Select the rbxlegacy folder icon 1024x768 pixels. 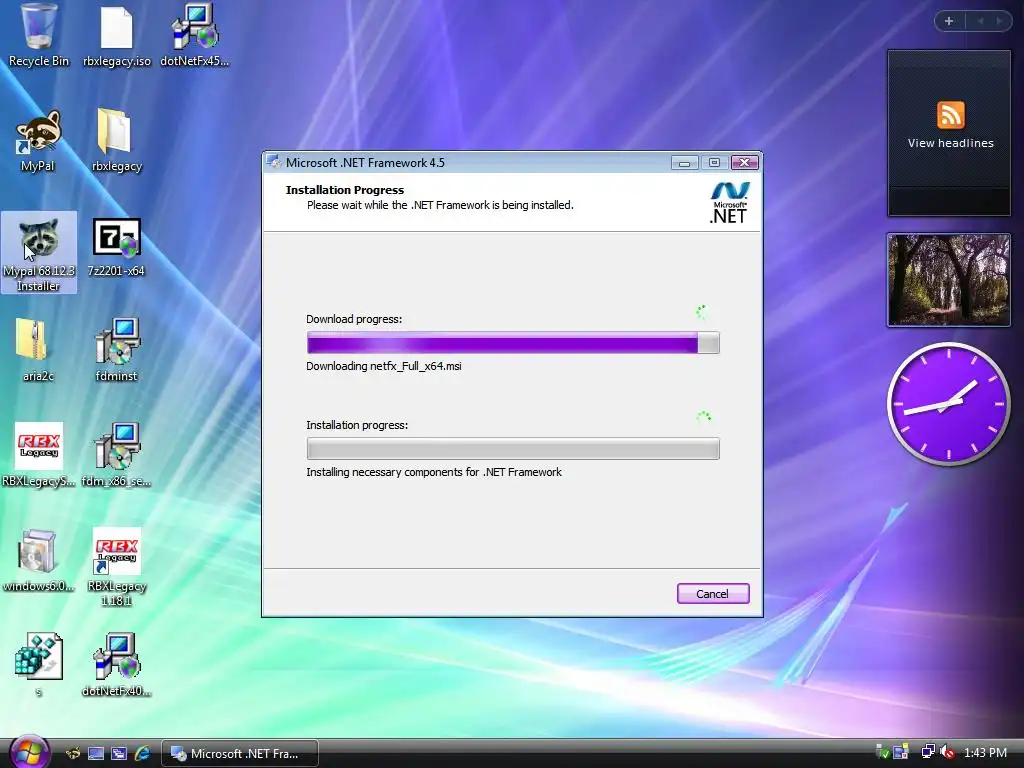pos(116,140)
